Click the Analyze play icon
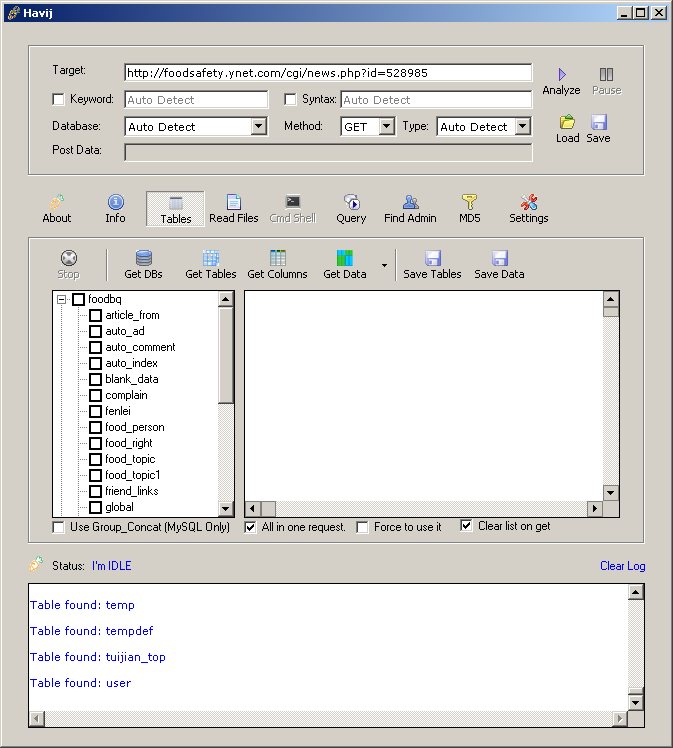 click(562, 74)
